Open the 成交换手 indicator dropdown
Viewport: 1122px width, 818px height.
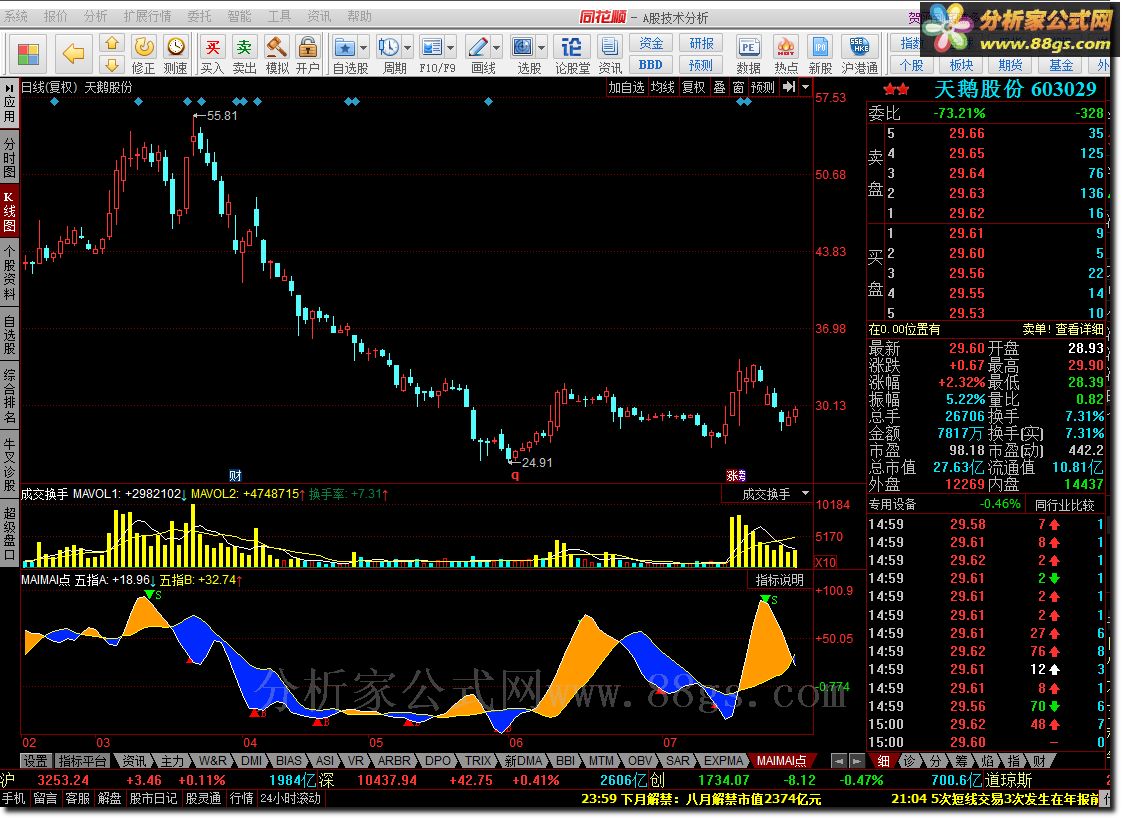click(806, 494)
